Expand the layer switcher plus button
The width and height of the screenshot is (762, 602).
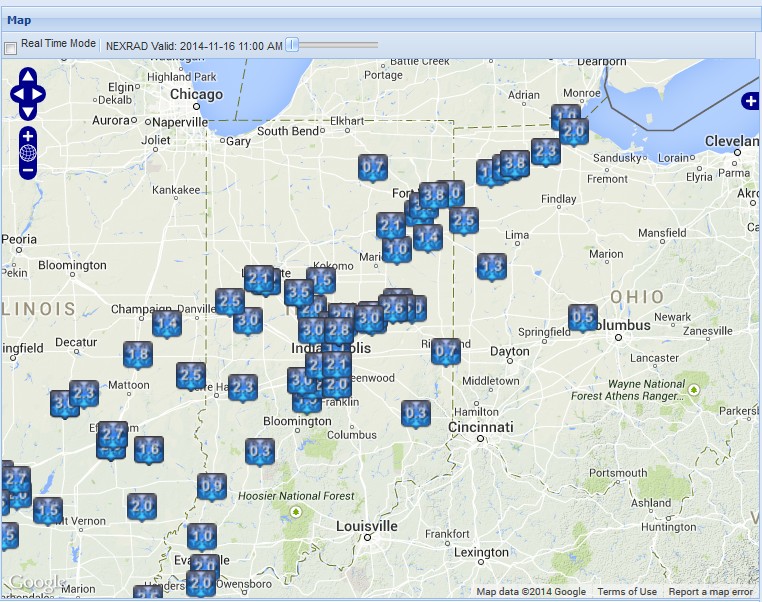[750, 101]
